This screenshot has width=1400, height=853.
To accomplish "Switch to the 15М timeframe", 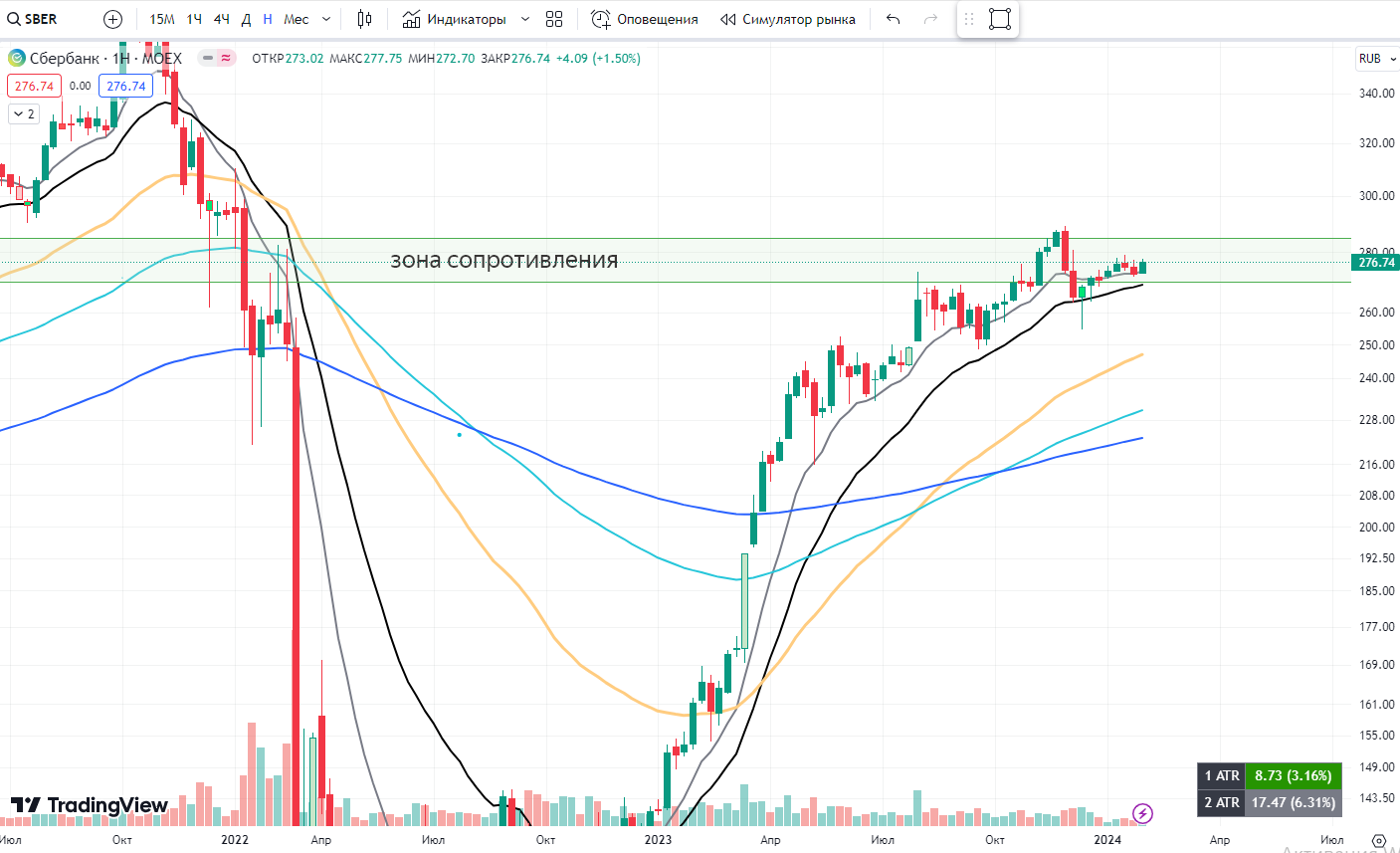I will pos(162,19).
